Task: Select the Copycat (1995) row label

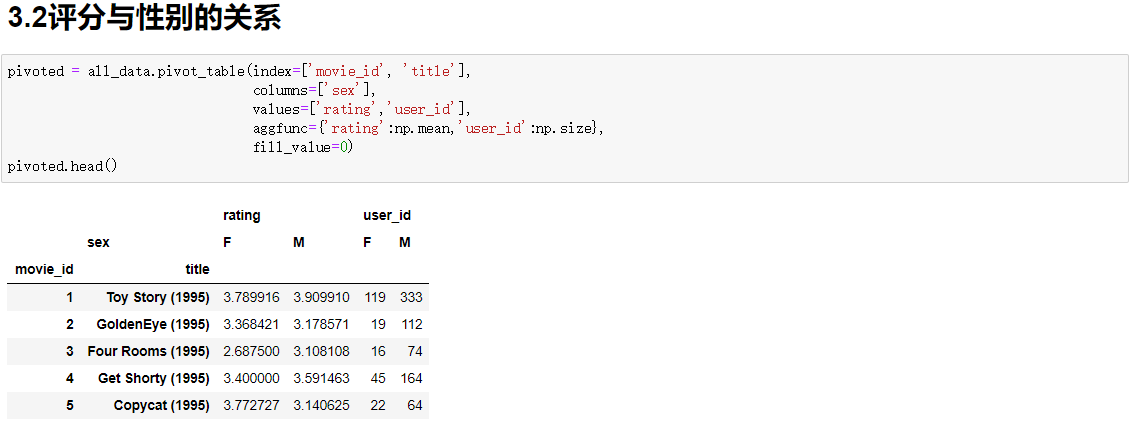Action: coord(161,405)
